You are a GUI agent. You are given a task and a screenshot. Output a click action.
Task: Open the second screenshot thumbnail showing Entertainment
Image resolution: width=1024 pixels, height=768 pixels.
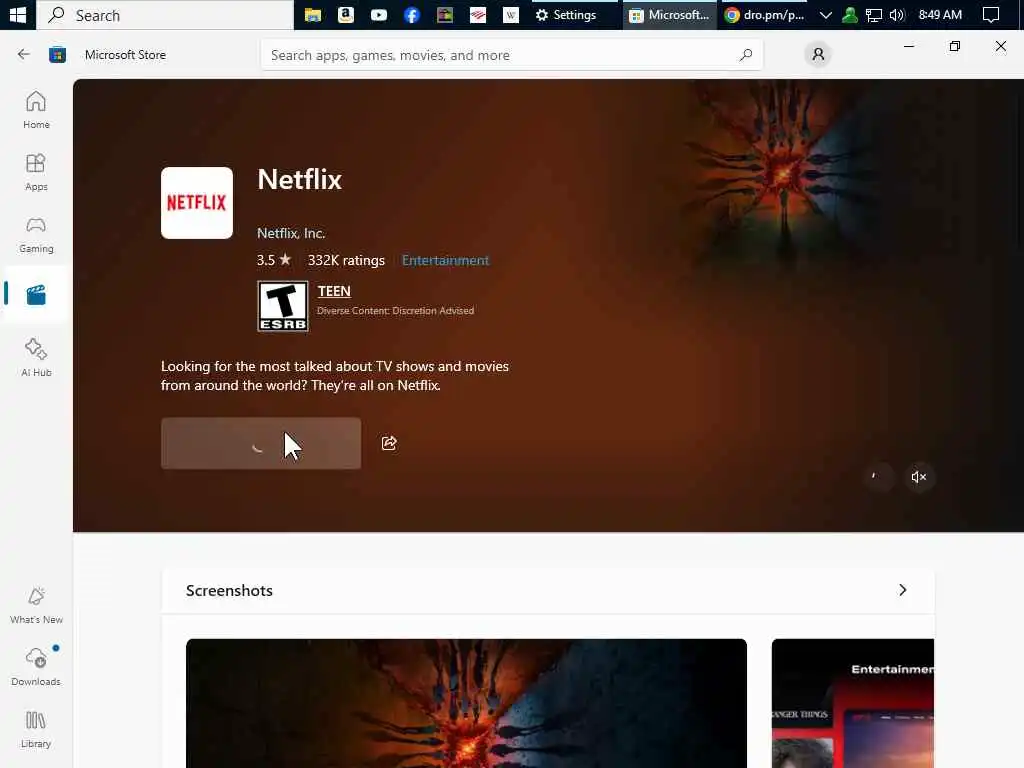pyautogui.click(x=853, y=703)
